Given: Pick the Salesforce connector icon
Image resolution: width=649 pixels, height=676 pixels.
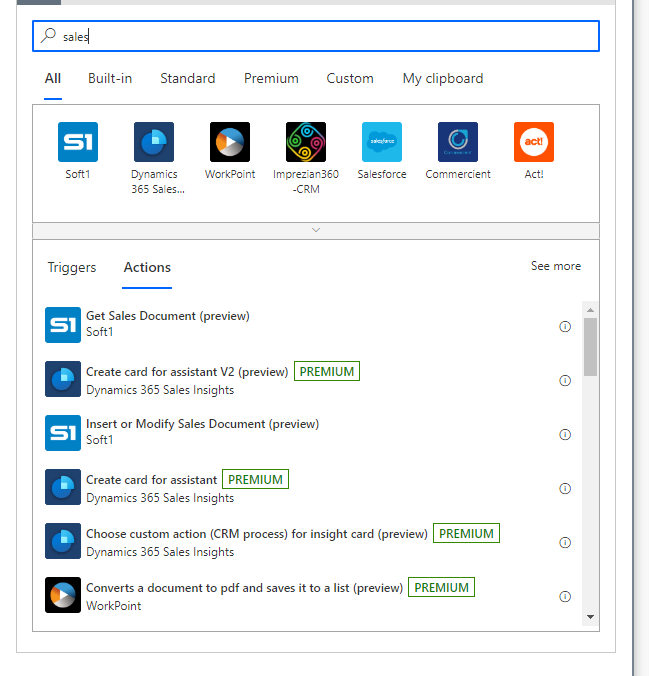Looking at the screenshot, I should pos(382,142).
